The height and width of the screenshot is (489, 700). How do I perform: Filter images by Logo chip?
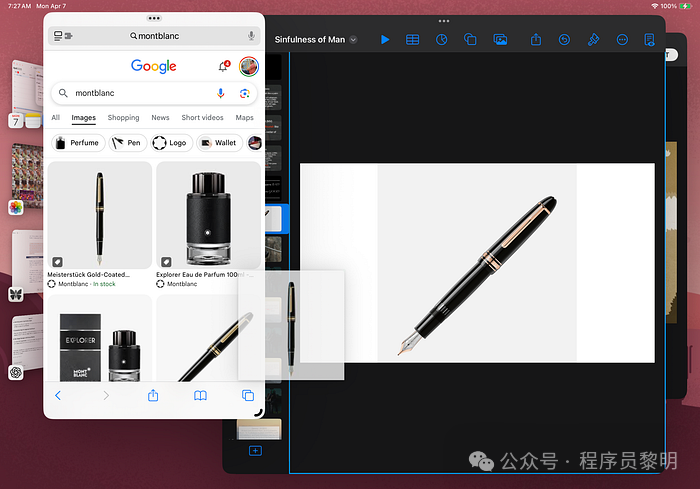tap(171, 143)
